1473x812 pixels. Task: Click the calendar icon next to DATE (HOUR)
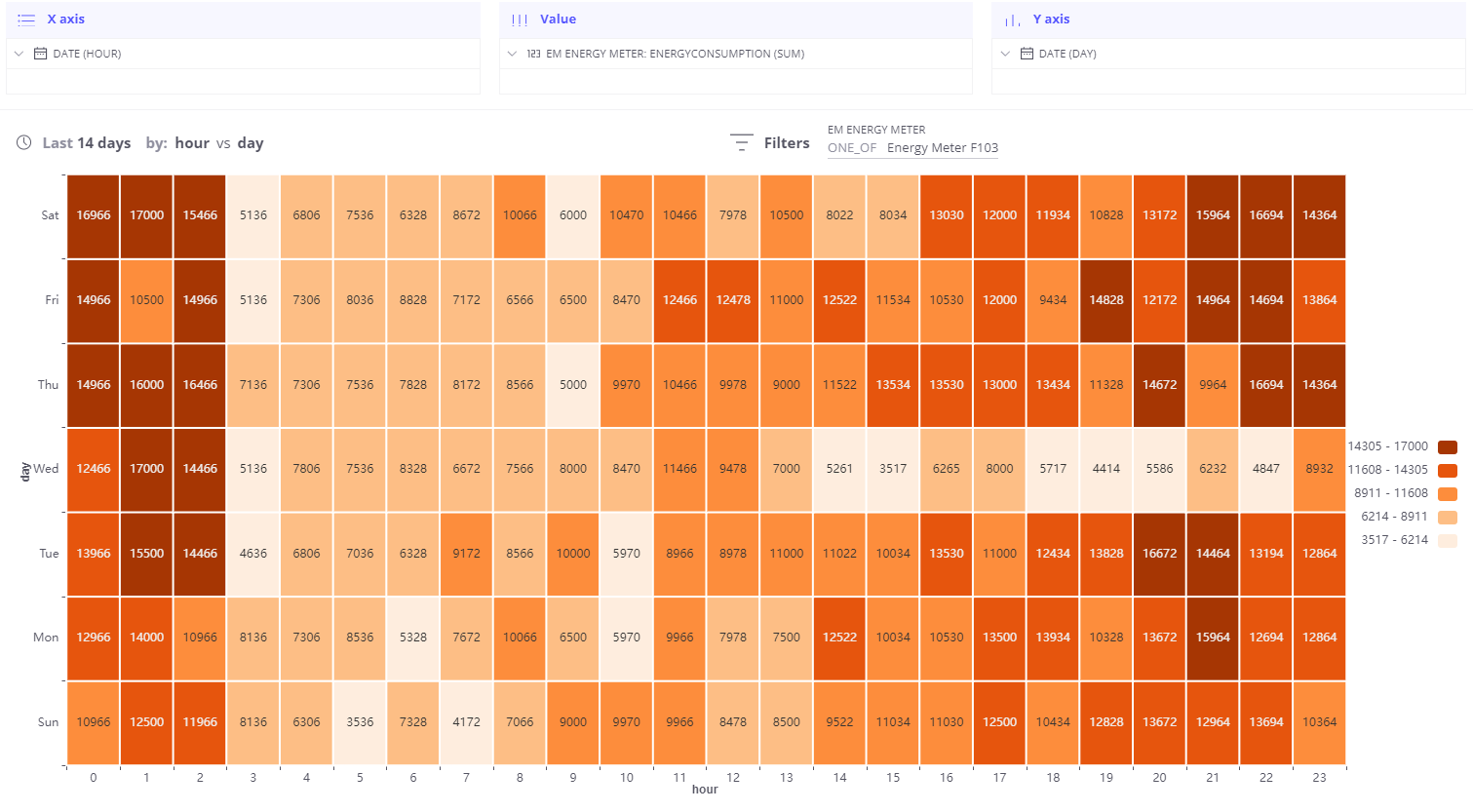point(40,54)
